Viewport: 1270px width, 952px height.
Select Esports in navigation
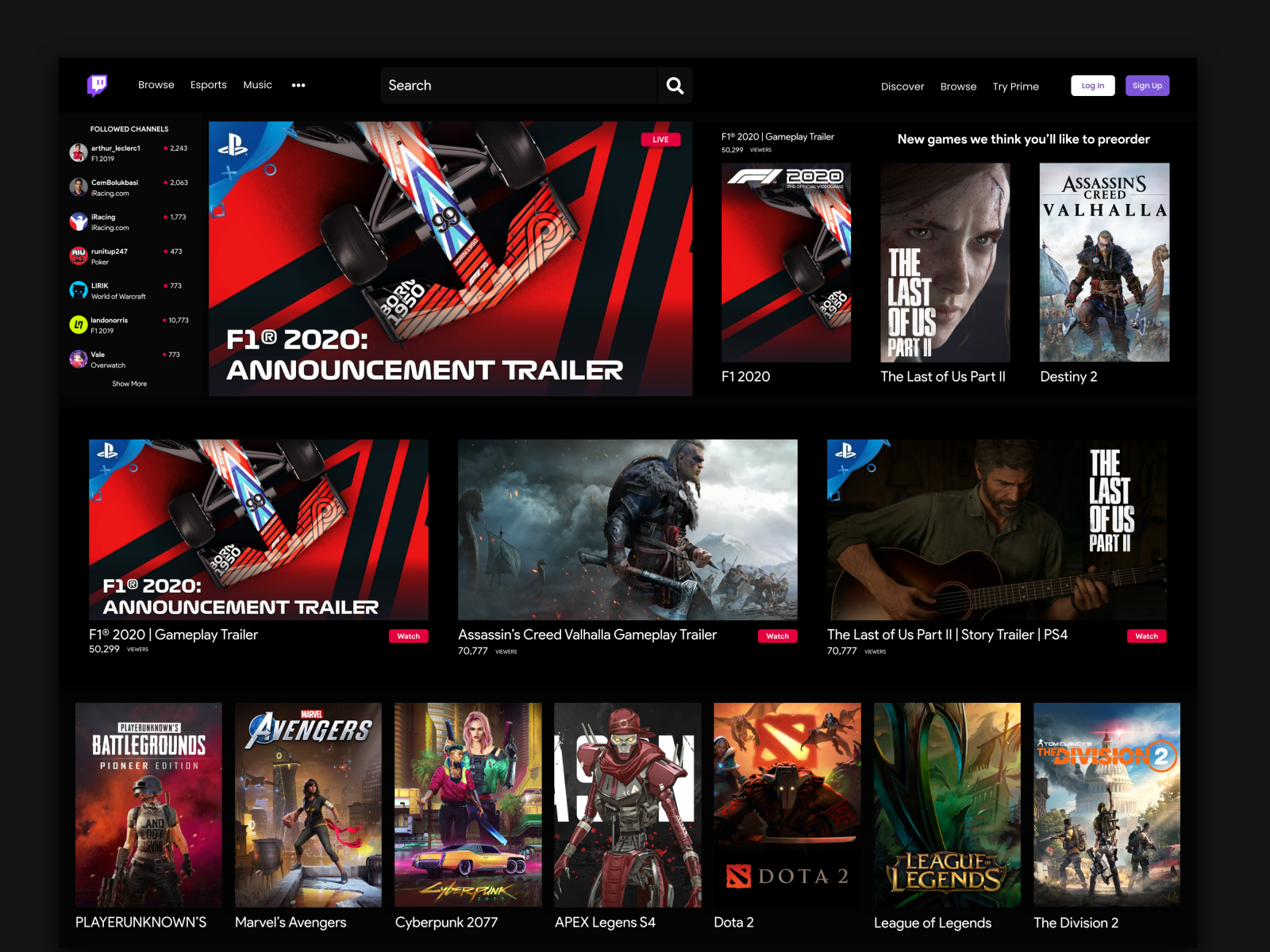pyautogui.click(x=209, y=85)
